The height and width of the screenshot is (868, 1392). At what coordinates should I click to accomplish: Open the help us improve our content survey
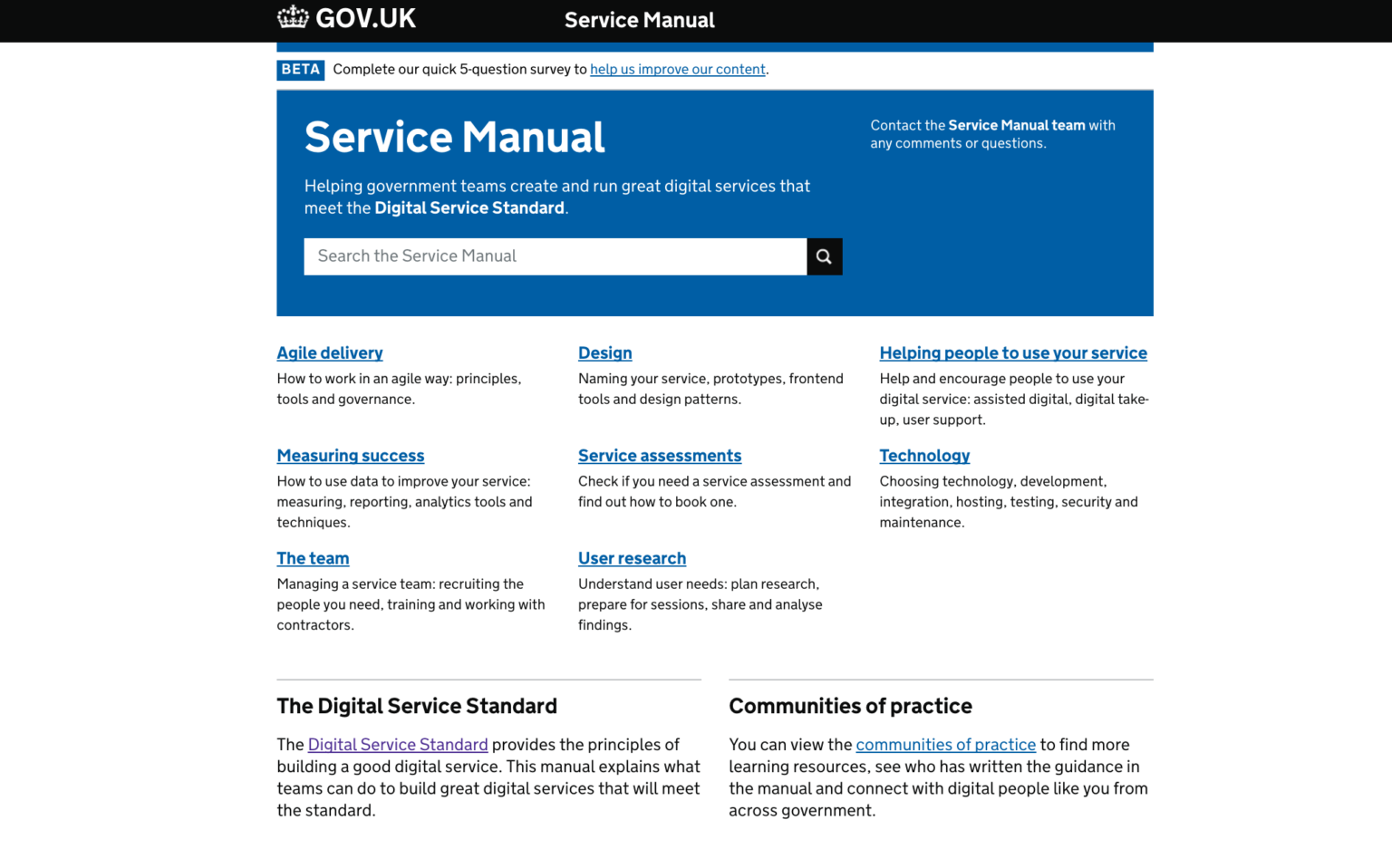point(677,69)
